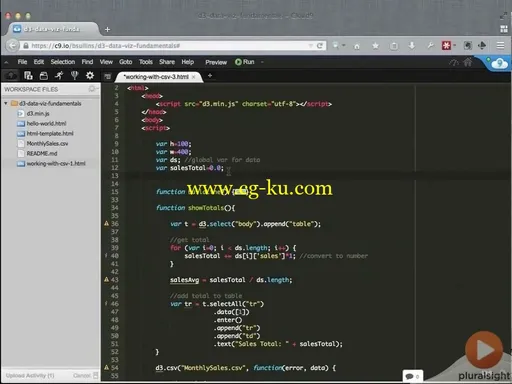Open hello-world.html in the file tree

pos(46,123)
